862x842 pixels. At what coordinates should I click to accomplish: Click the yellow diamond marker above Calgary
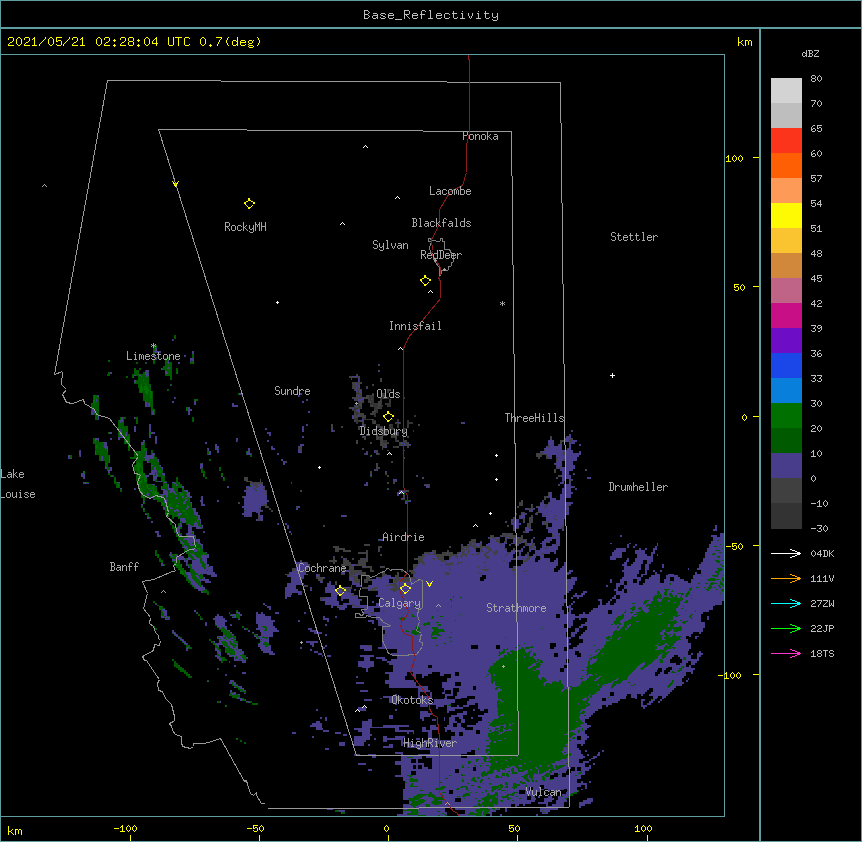pyautogui.click(x=405, y=589)
